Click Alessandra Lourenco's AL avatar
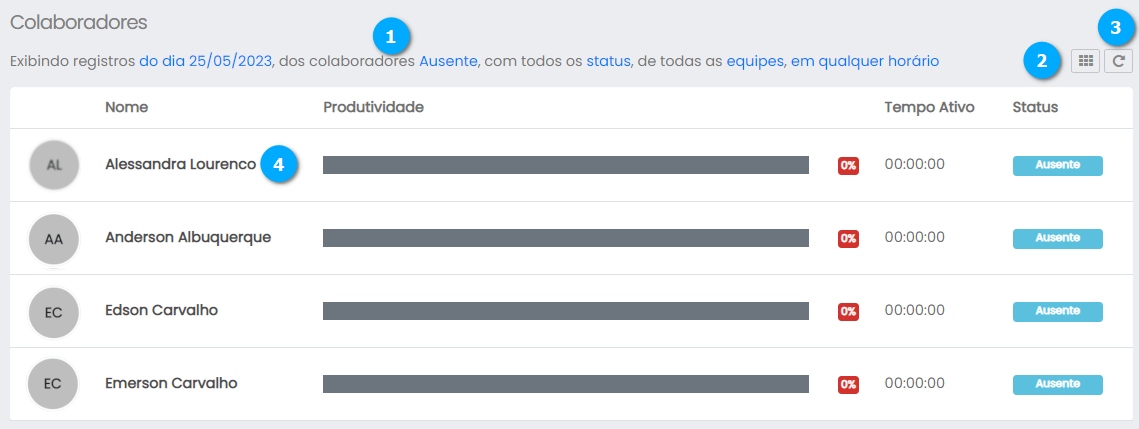The image size is (1139, 429). [x=54, y=165]
